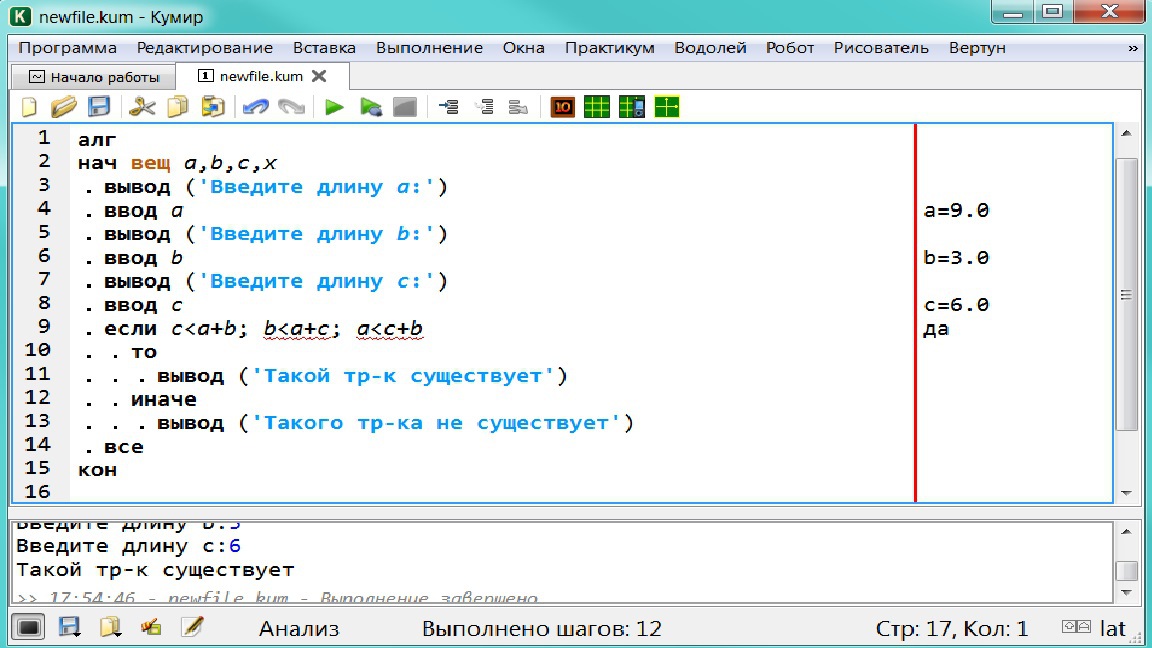
Task: Open the Робот menu
Action: (x=790, y=48)
